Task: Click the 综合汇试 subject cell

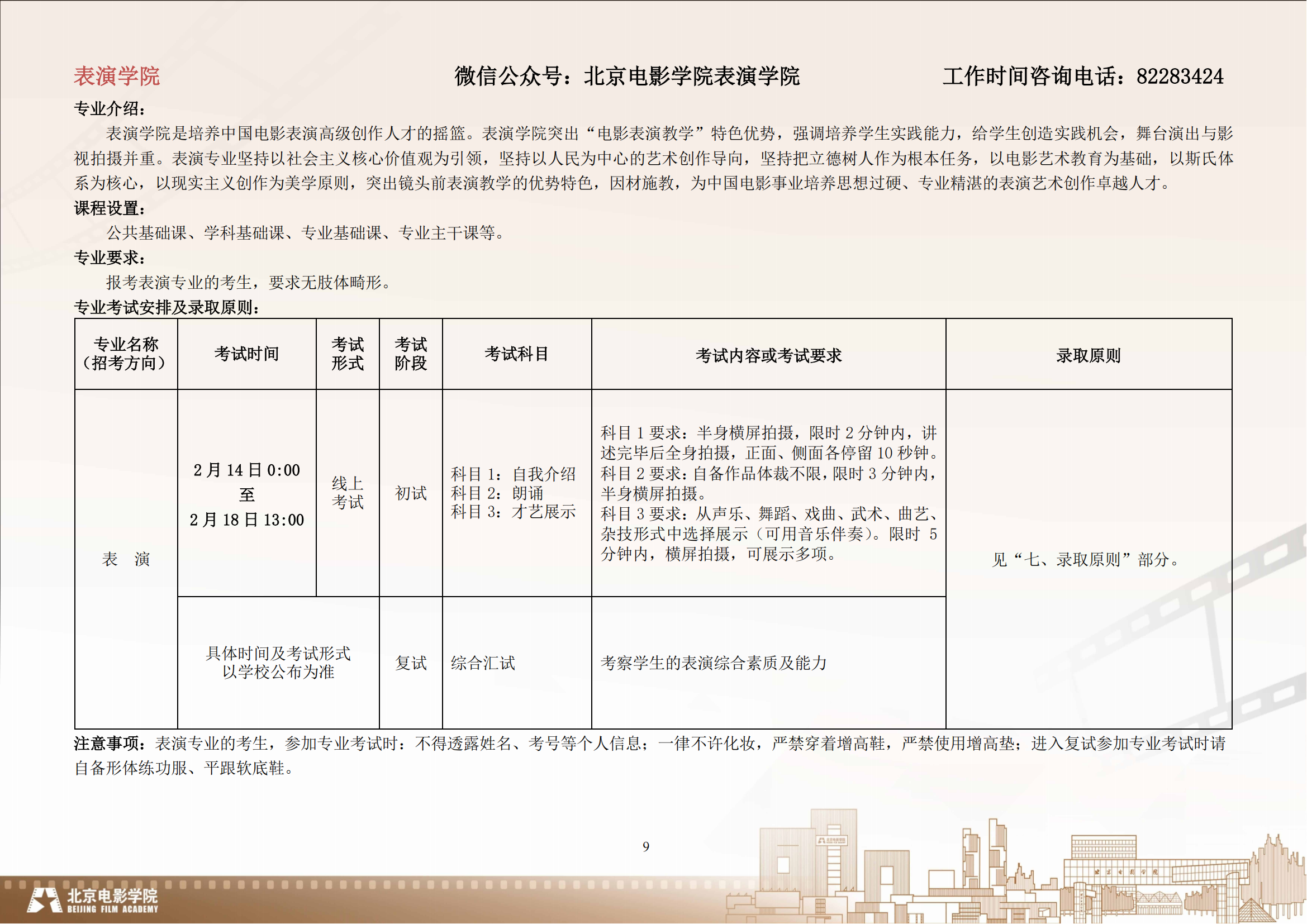Action: (483, 663)
